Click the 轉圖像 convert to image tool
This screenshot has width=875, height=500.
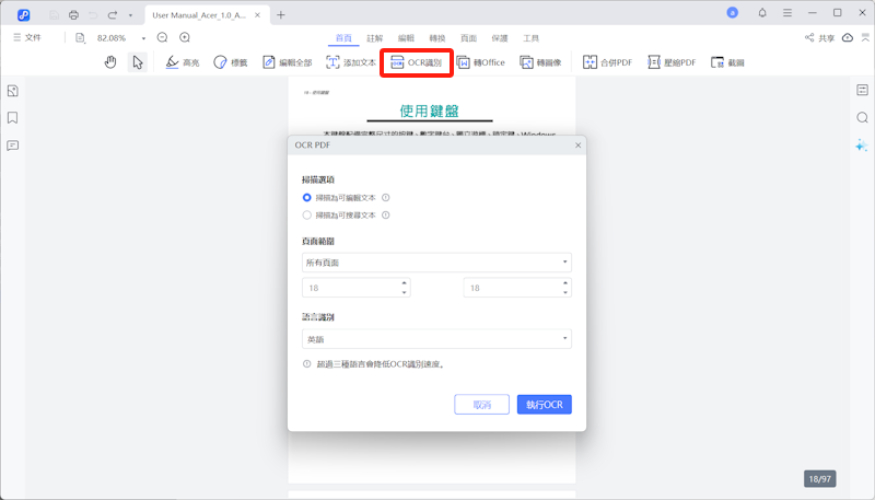click(540, 62)
